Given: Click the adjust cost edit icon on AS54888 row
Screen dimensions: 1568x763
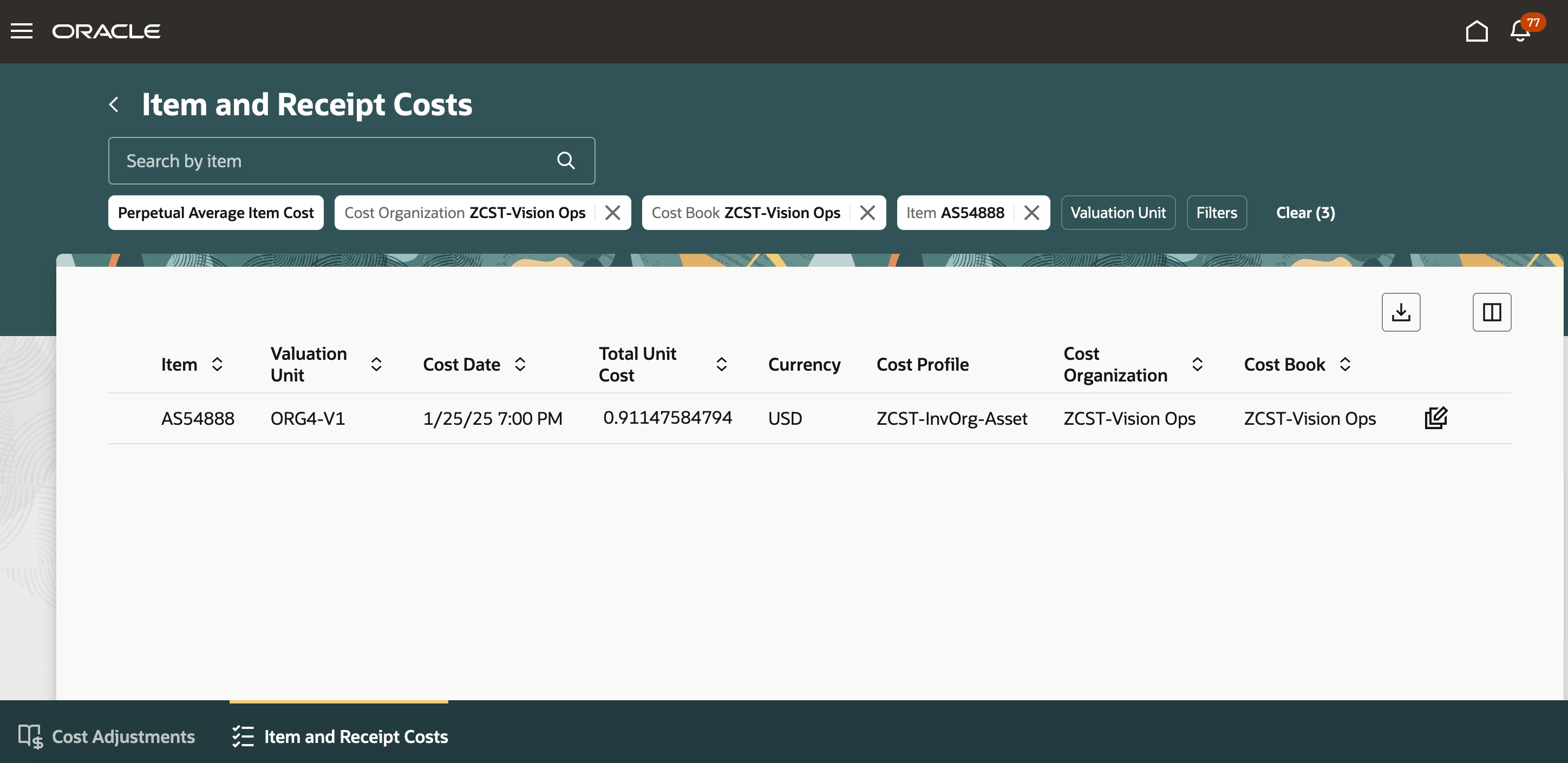Looking at the screenshot, I should [1435, 417].
